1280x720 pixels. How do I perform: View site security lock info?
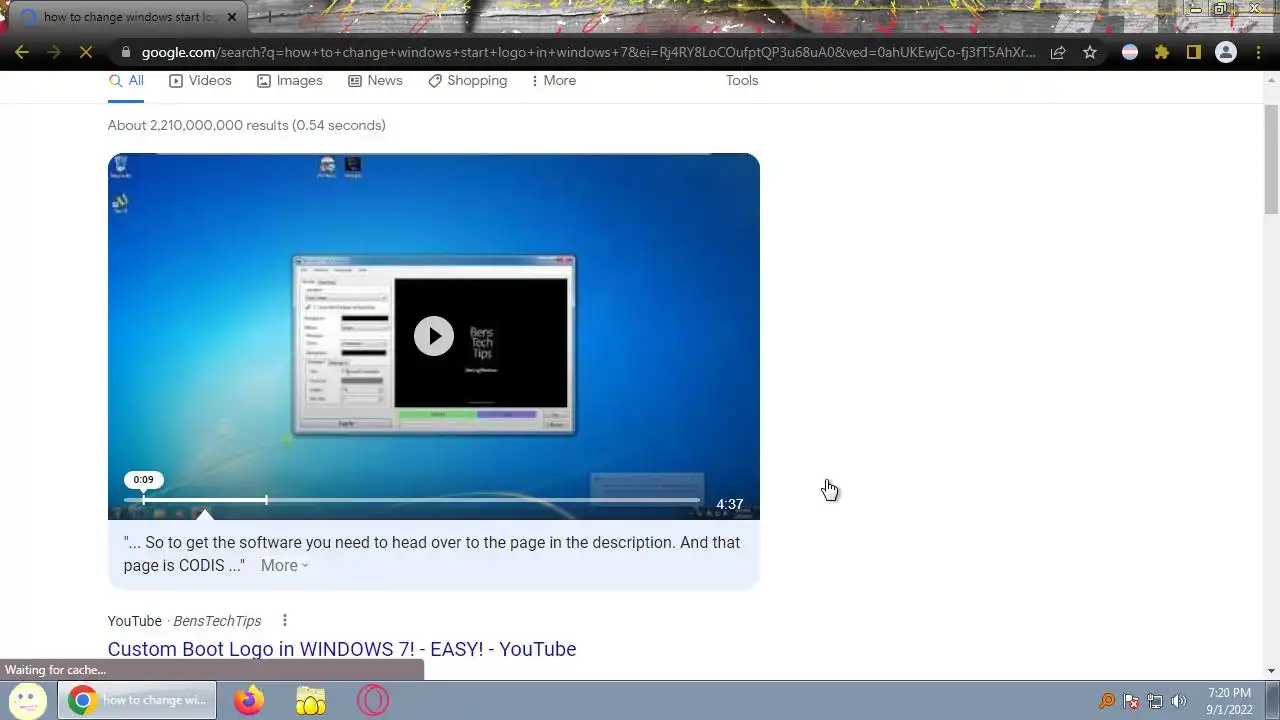pos(124,53)
